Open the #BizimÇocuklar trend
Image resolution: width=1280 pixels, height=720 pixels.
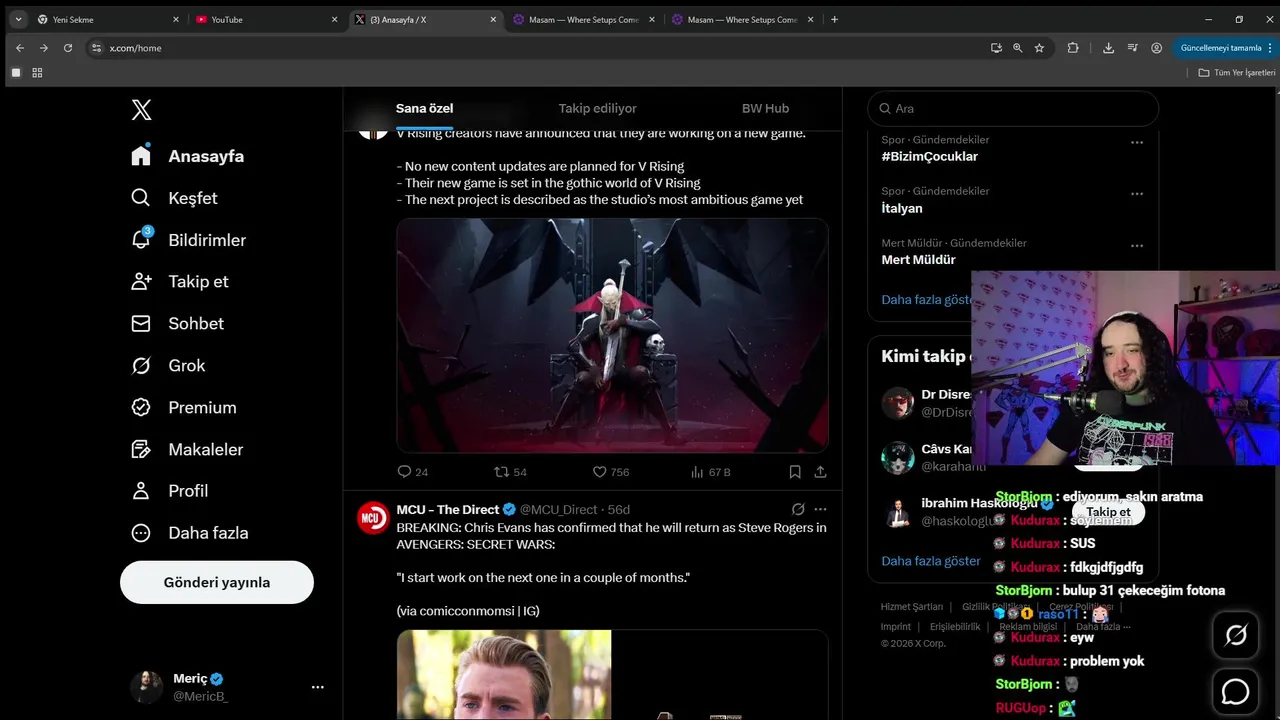coord(930,156)
